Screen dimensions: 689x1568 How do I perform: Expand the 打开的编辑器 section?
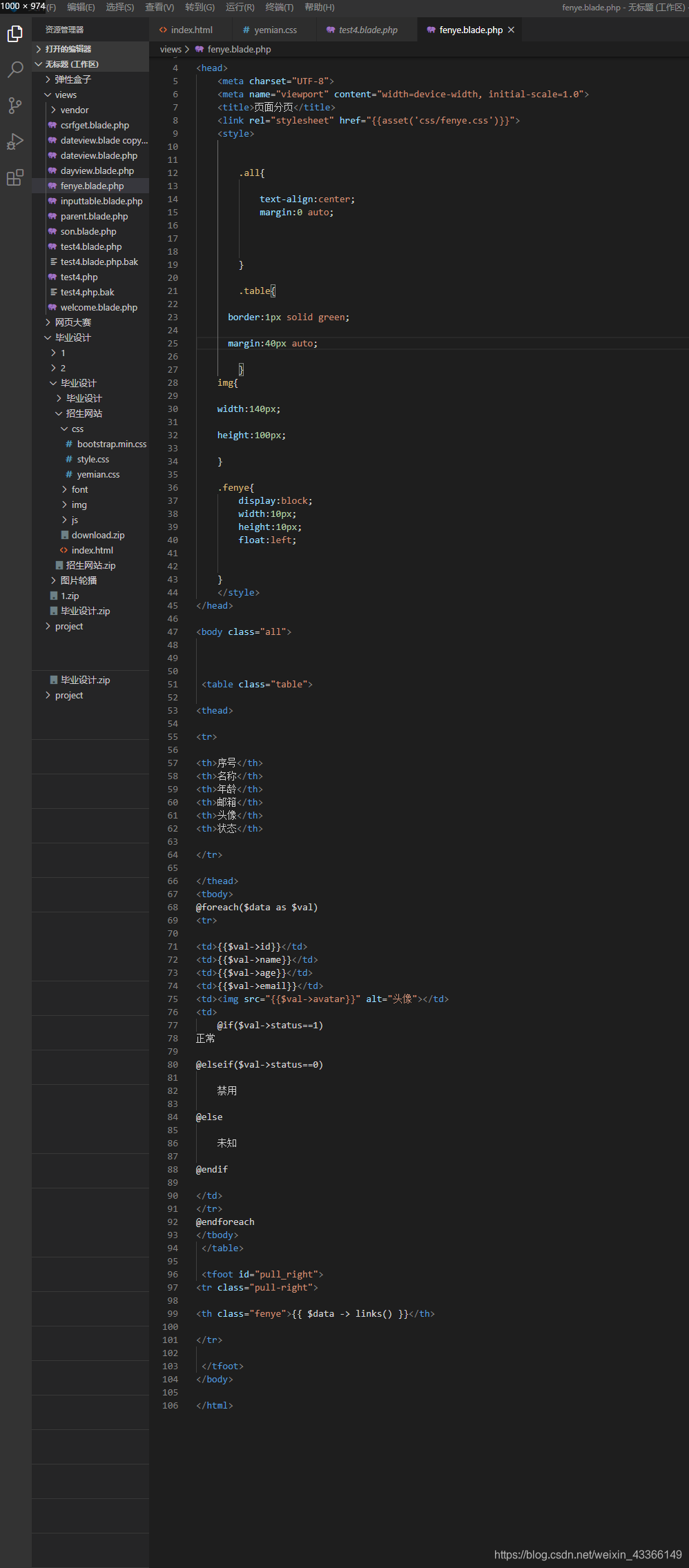click(x=39, y=49)
